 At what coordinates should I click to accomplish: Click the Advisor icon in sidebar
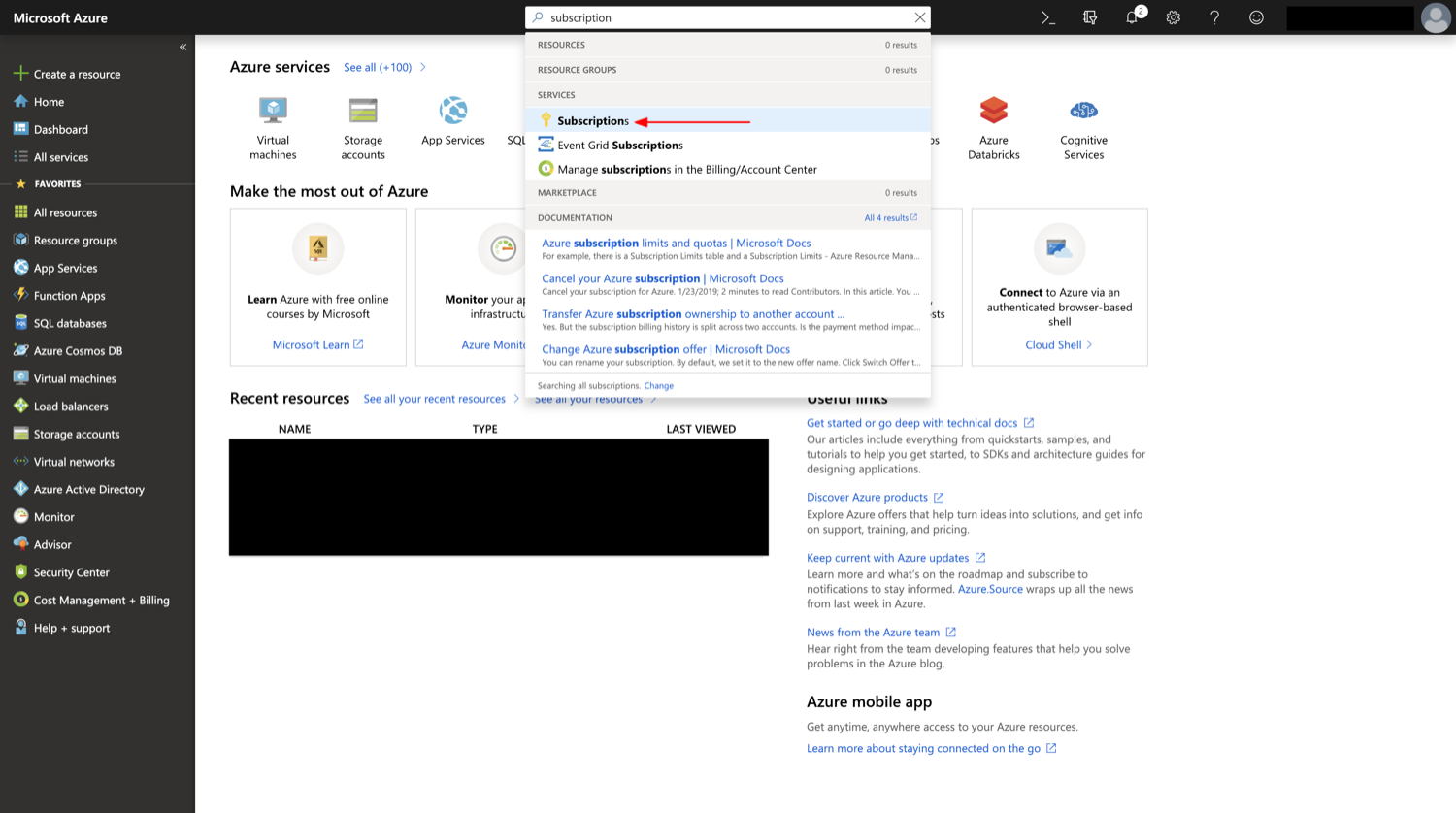(20, 544)
